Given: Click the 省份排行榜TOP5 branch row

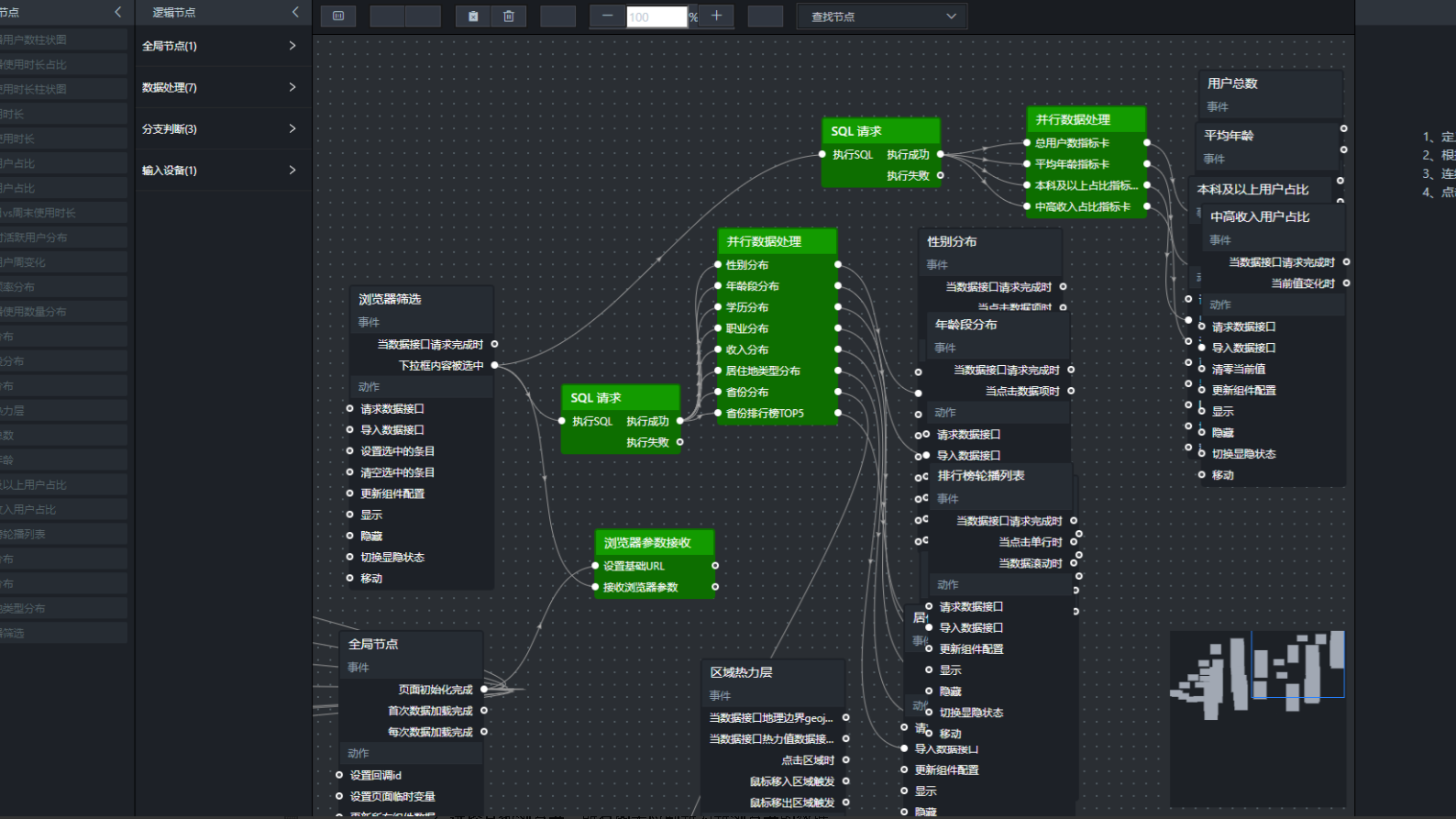Looking at the screenshot, I should (777, 414).
